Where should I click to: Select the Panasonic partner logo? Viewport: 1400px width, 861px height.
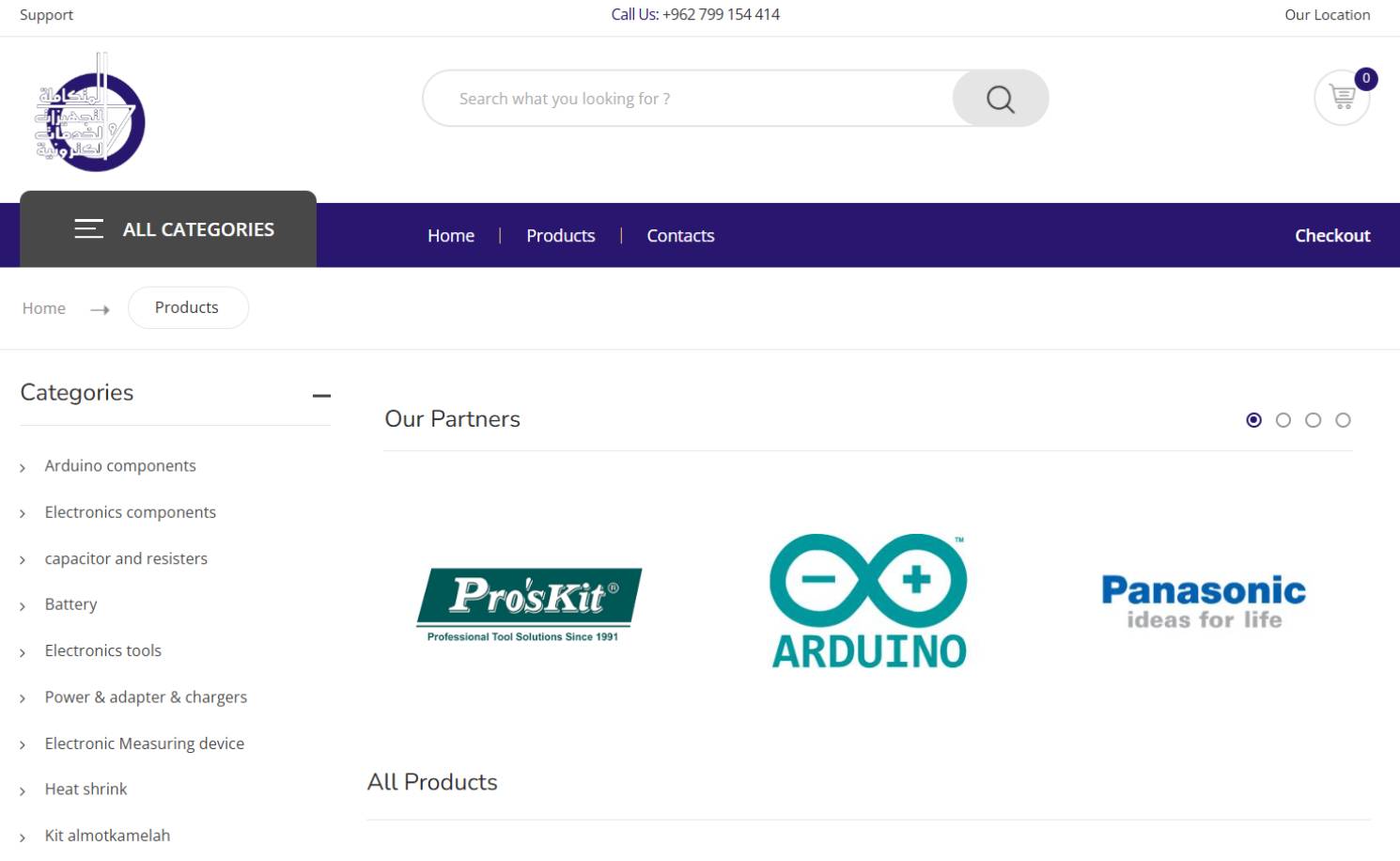click(1204, 602)
